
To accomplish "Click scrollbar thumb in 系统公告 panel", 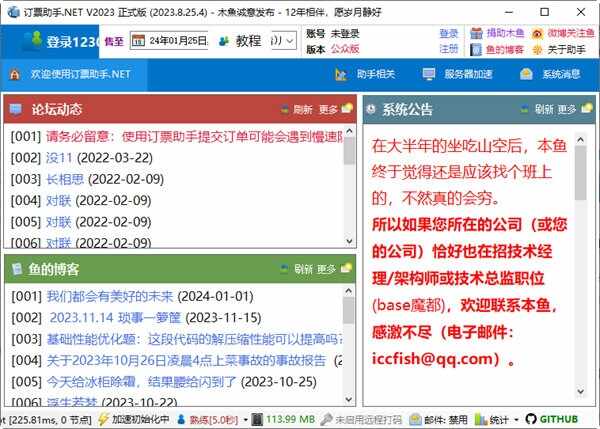I will 580,173.
